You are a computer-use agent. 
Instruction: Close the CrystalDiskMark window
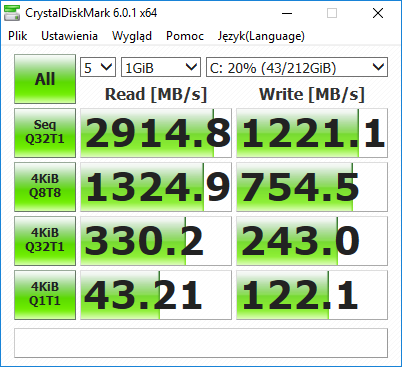(378, 13)
